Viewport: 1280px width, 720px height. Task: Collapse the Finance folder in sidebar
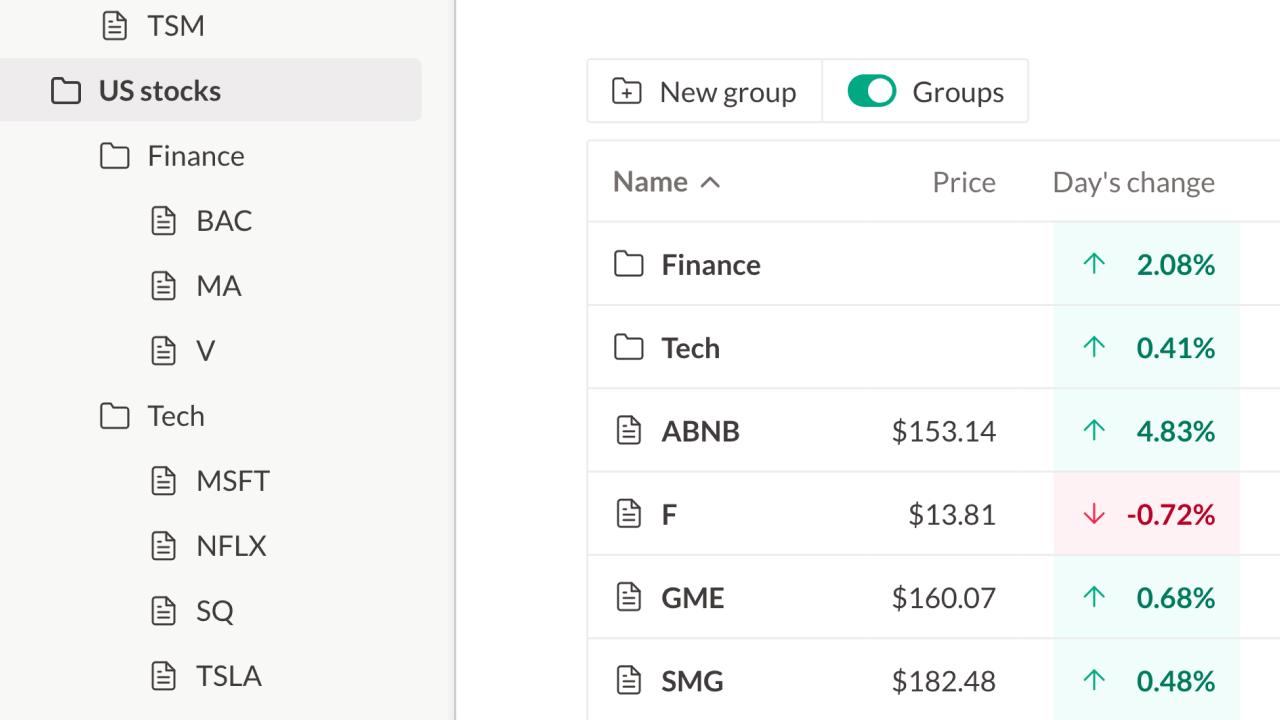(x=115, y=156)
